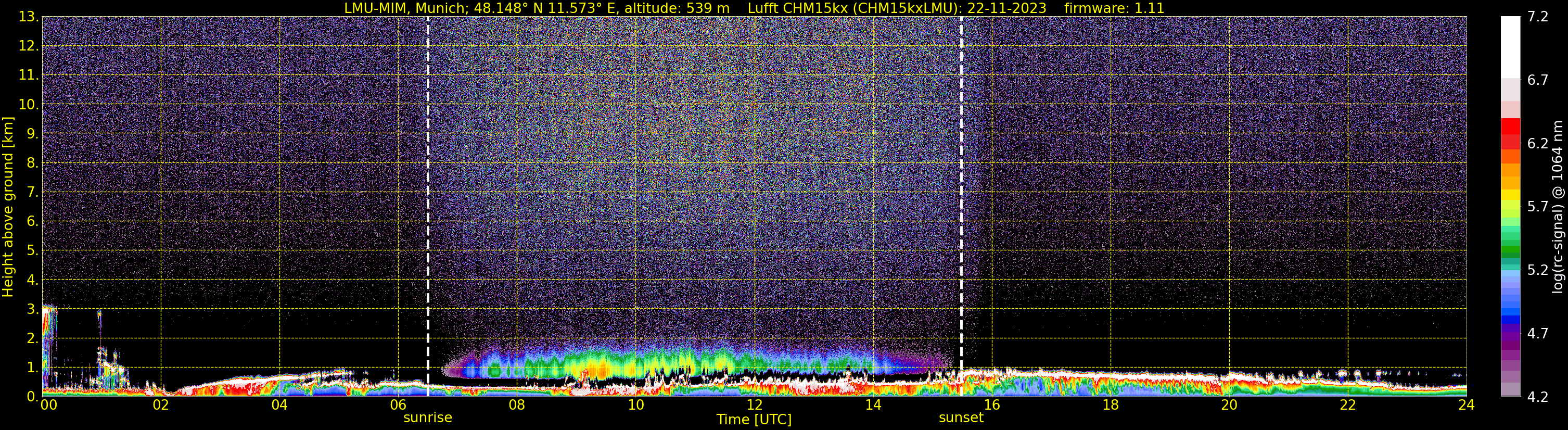Click the '2.' height axis tick label
Image resolution: width=1568 pixels, height=430 pixels.
(33, 338)
